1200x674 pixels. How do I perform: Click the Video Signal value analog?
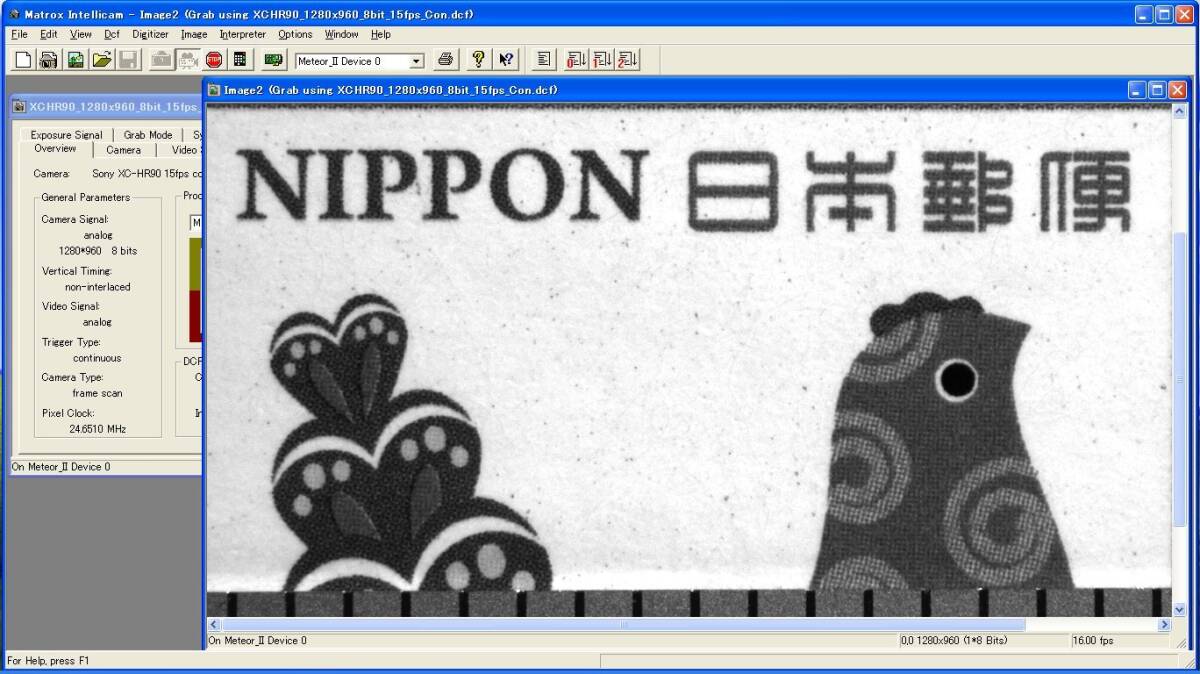[97, 322]
